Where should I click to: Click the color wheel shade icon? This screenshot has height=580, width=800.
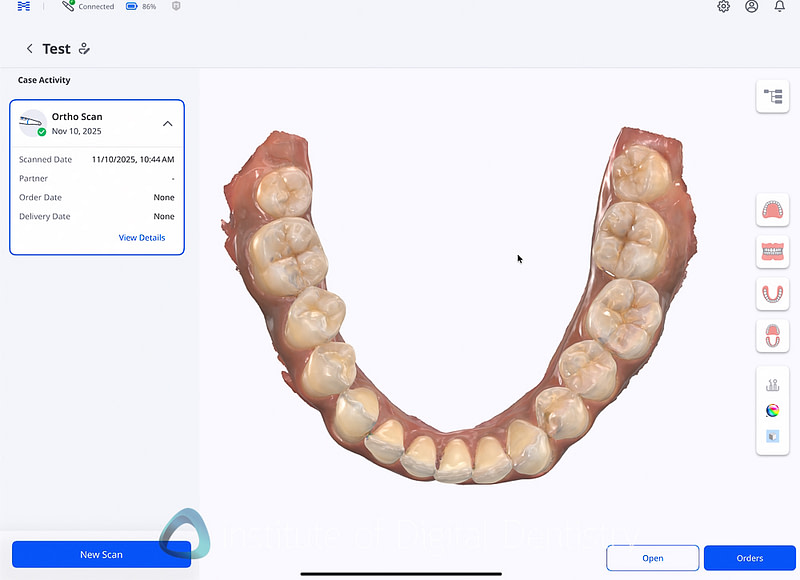click(x=772, y=410)
